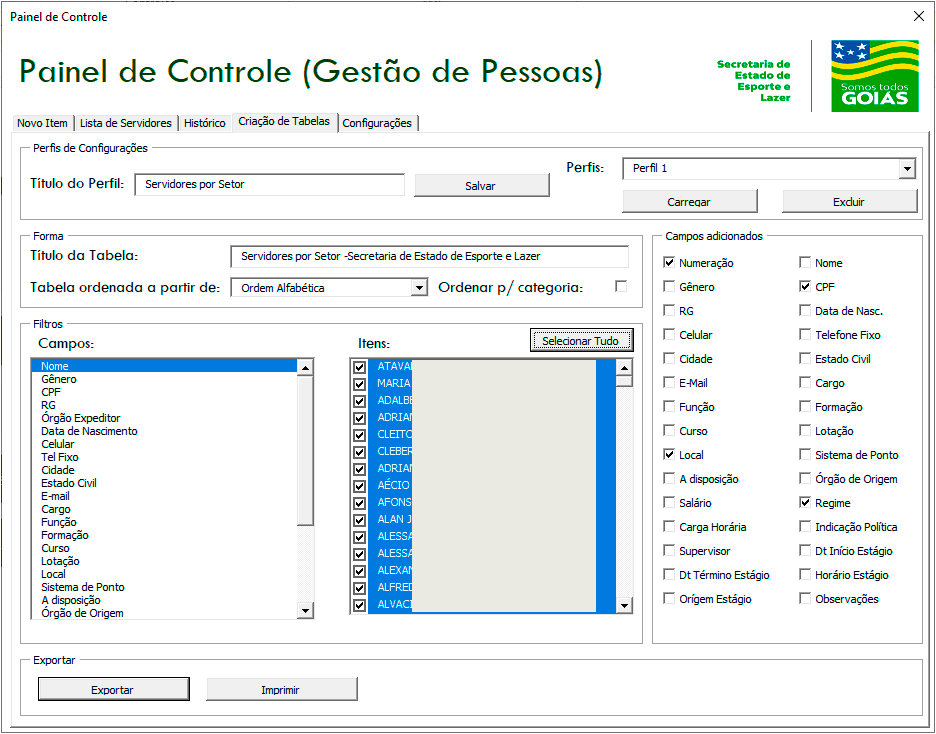Screen dimensions: 936x734
Task: Check the Indicação Política checkbox
Action: (x=805, y=526)
